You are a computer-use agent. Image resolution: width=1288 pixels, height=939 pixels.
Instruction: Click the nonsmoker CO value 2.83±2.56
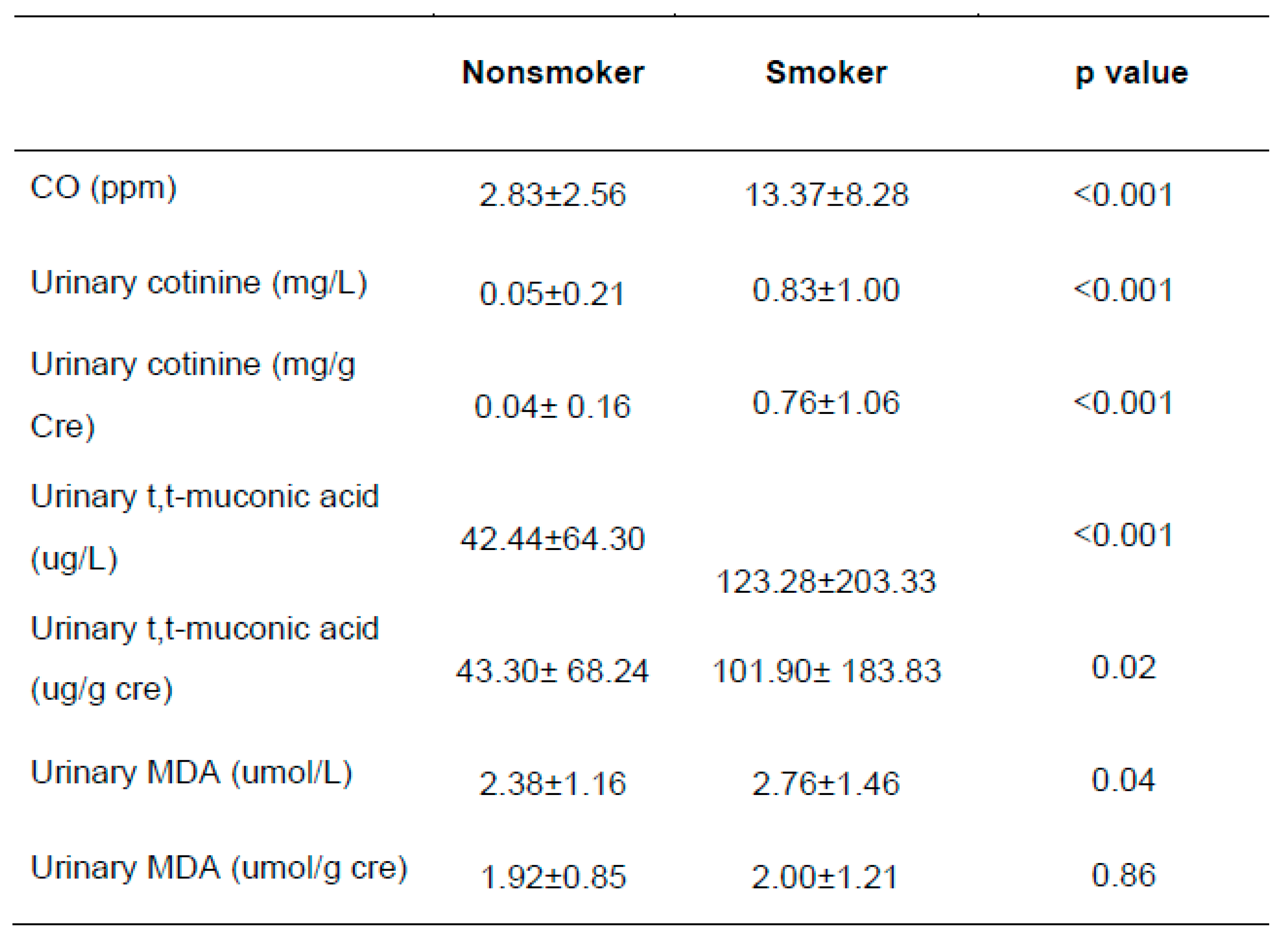pos(552,195)
